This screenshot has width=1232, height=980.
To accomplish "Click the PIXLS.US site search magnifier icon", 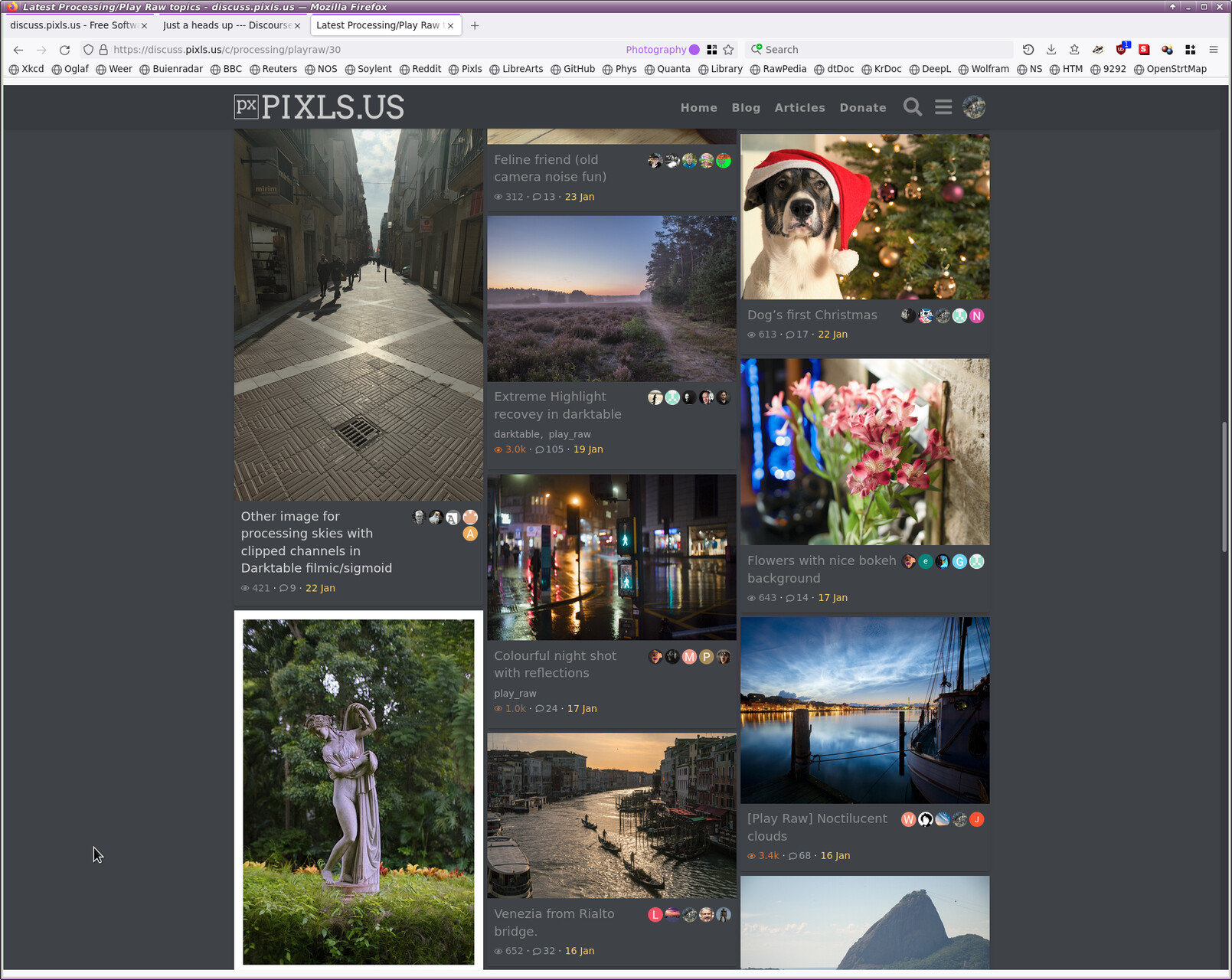I will click(x=912, y=107).
